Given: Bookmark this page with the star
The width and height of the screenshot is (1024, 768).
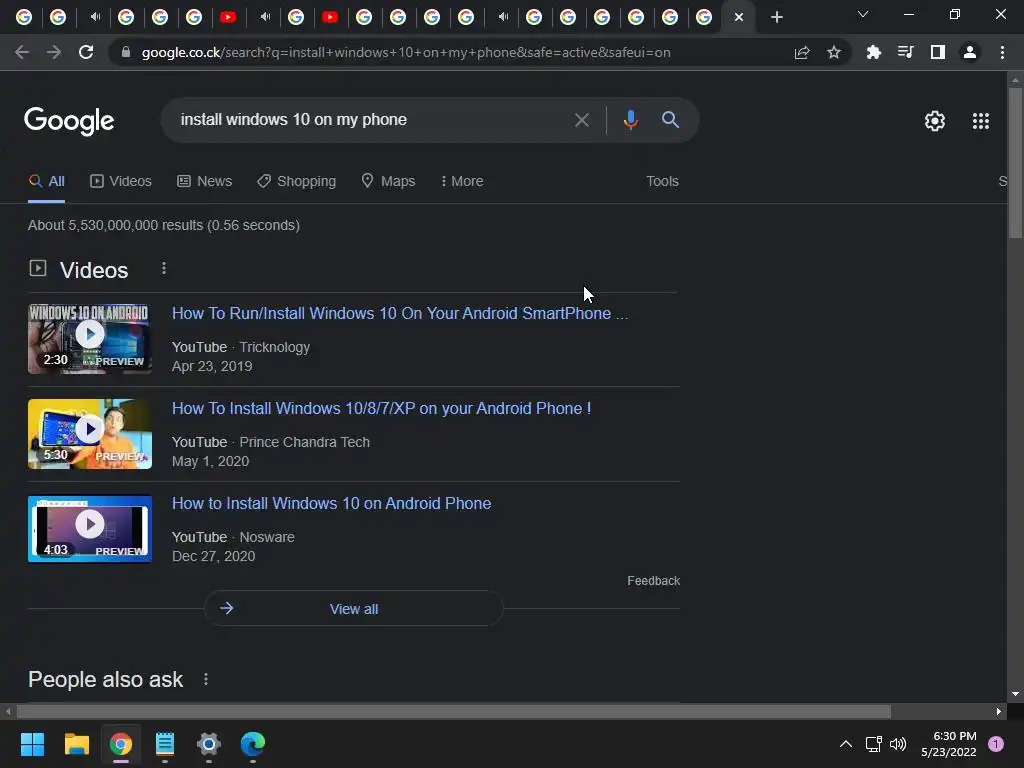Looking at the screenshot, I should pos(833,52).
